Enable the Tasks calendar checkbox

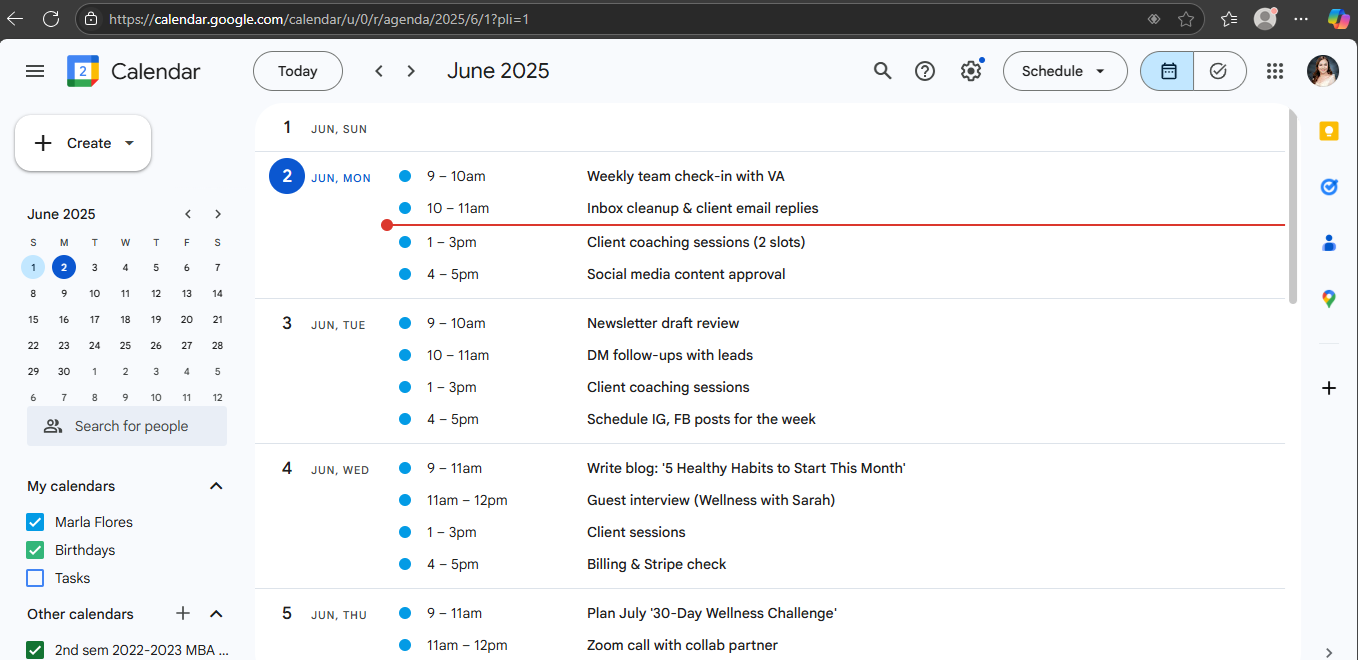(35, 578)
